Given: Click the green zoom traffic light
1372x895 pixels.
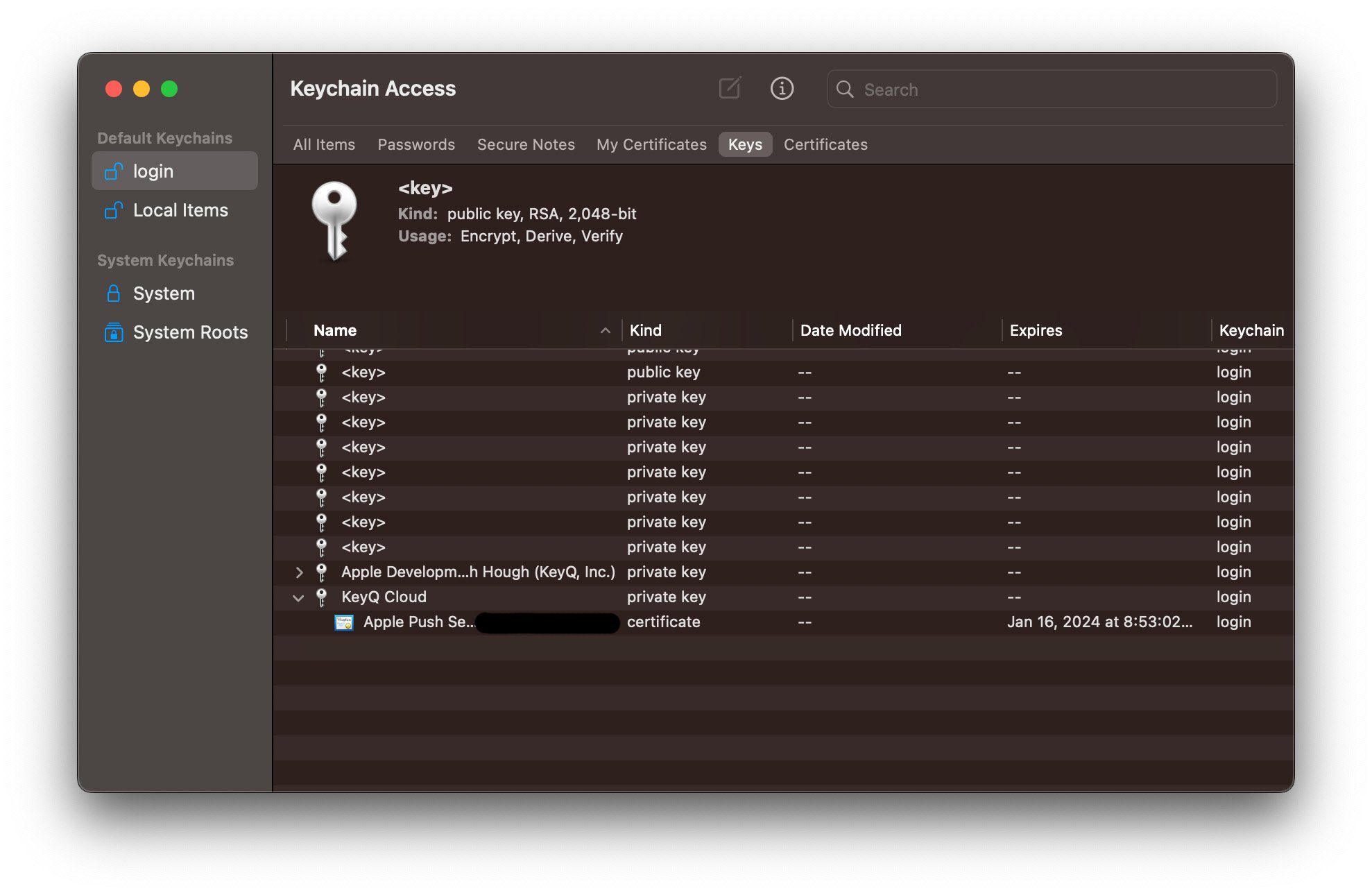Looking at the screenshot, I should pos(168,89).
